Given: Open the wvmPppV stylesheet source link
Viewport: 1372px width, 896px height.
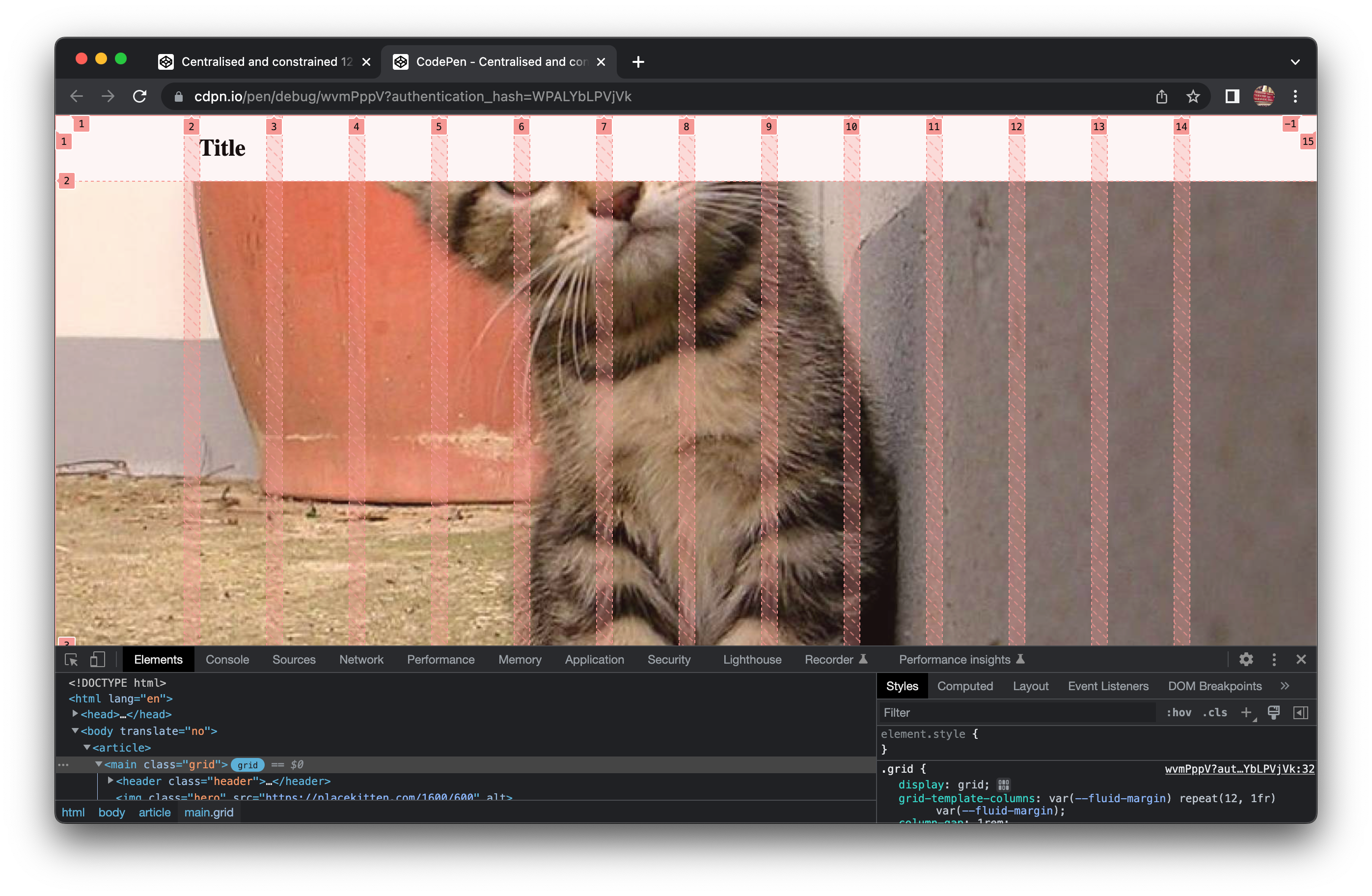Looking at the screenshot, I should click(x=1239, y=769).
